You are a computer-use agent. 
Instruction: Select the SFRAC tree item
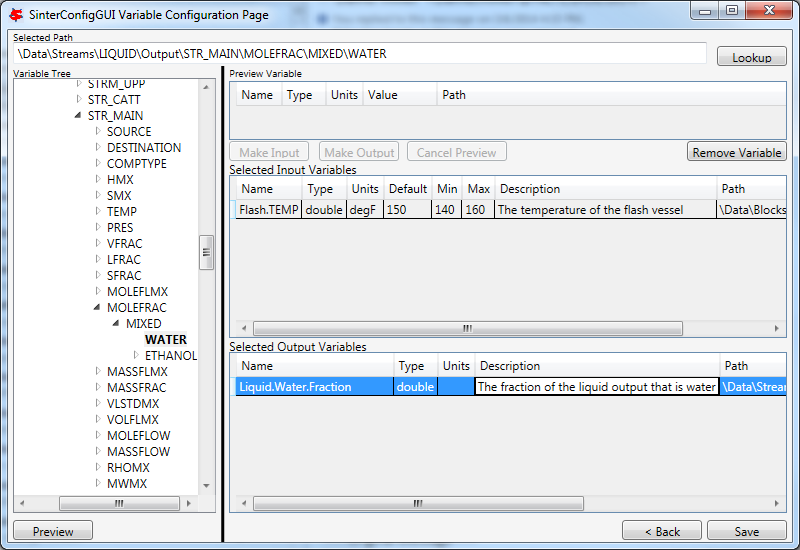pyautogui.click(x=124, y=276)
